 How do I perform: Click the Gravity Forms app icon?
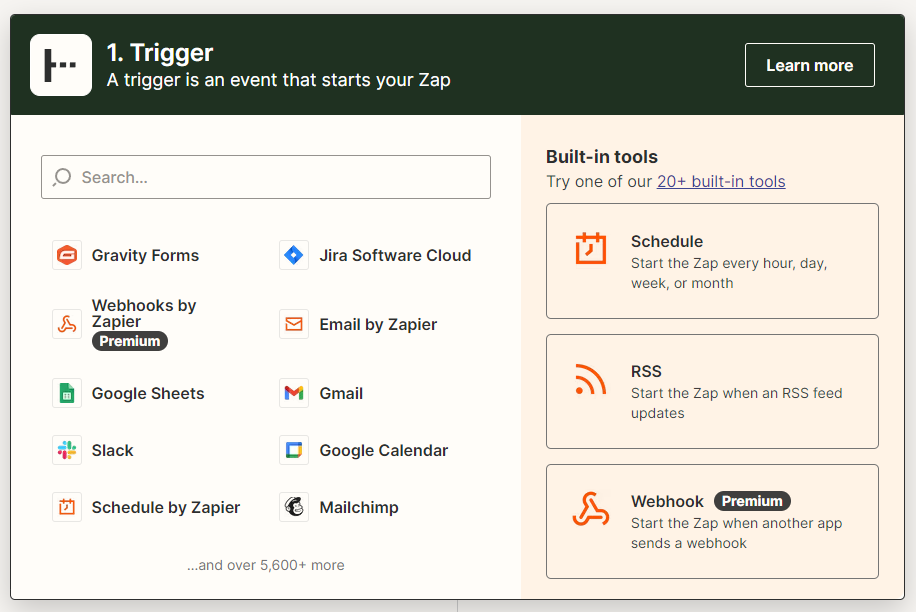67,255
